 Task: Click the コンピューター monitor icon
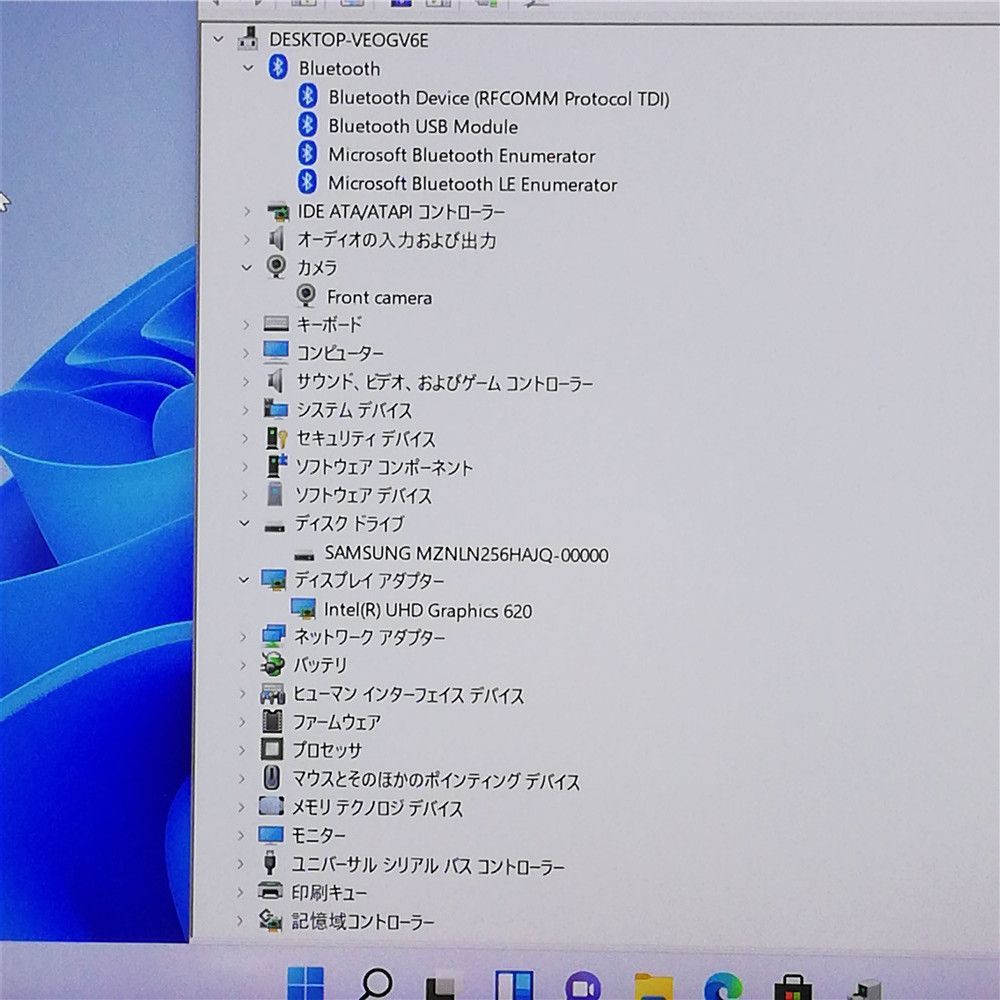coord(276,351)
